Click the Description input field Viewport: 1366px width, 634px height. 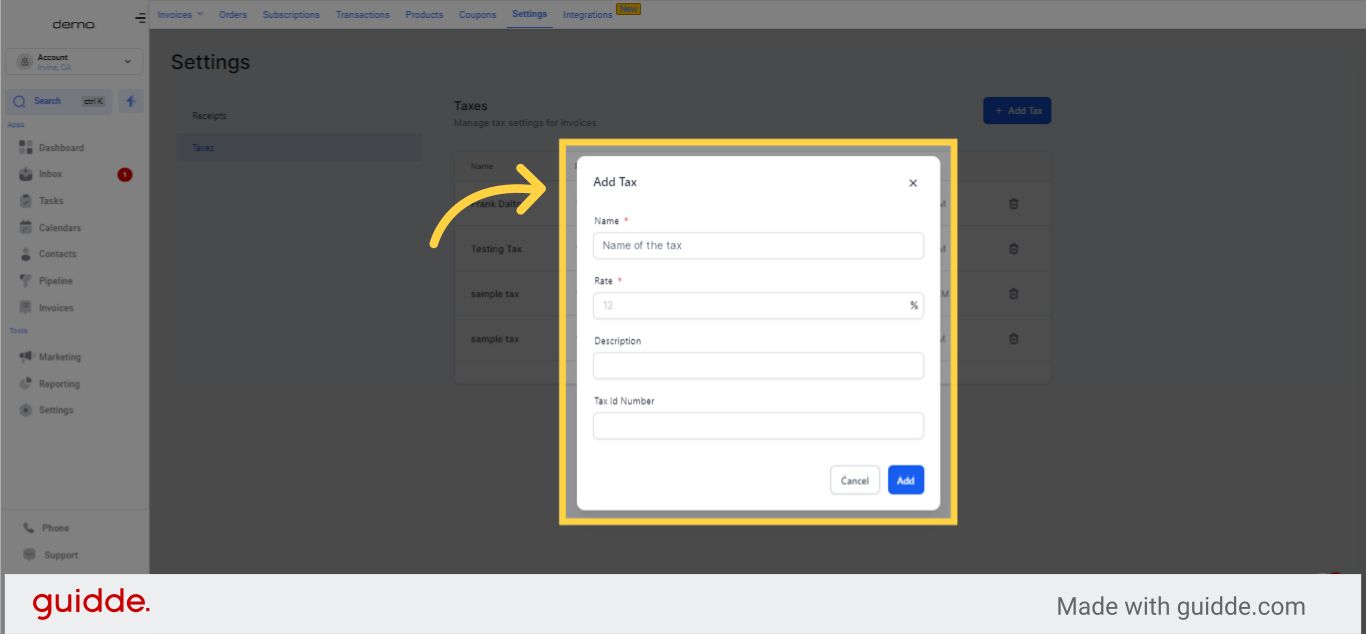pyautogui.click(x=758, y=365)
